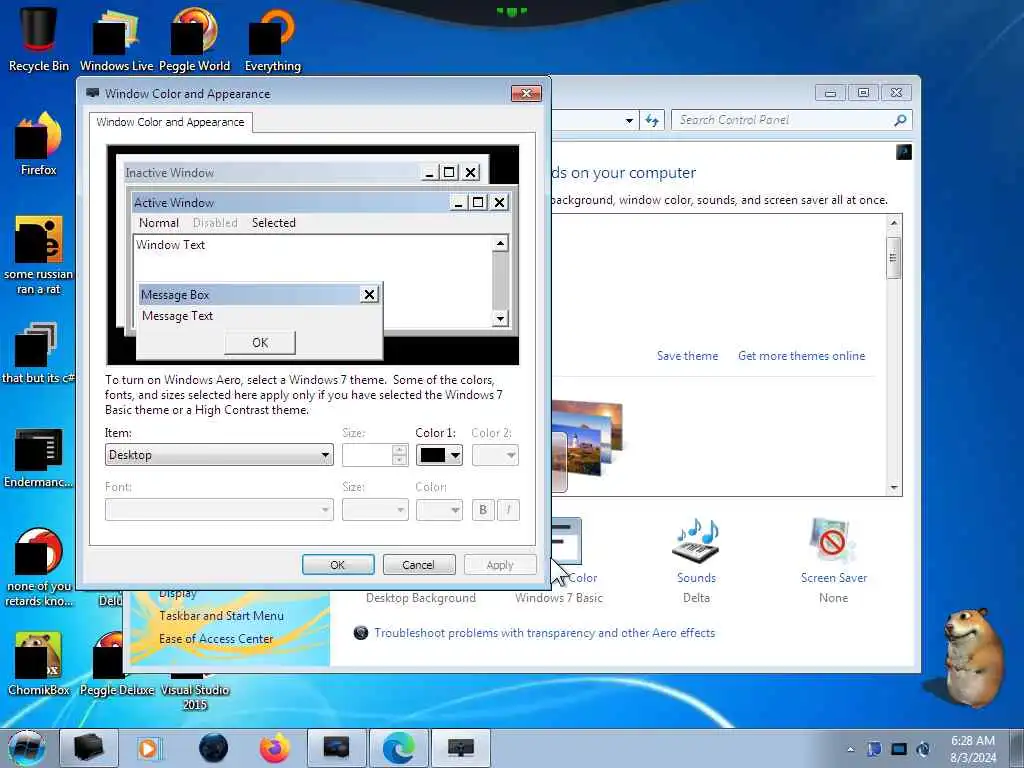The height and width of the screenshot is (768, 1024).
Task: Open the Color 1 dropdown arrow
Action: tap(455, 455)
